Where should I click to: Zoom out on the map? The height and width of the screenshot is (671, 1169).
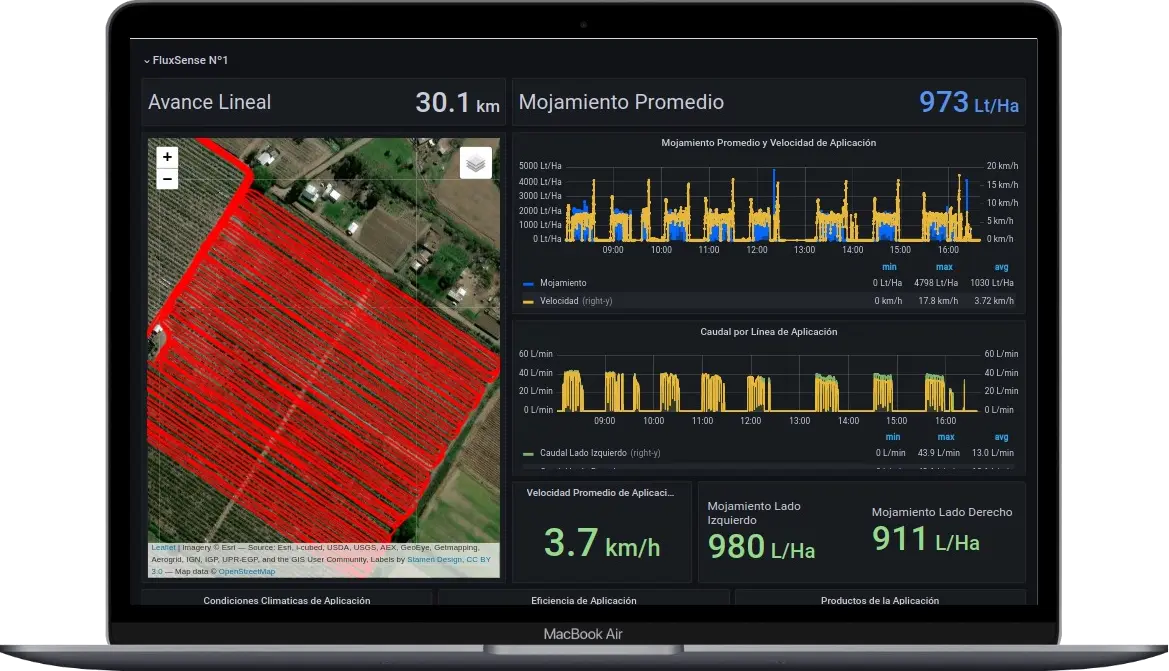(x=167, y=179)
